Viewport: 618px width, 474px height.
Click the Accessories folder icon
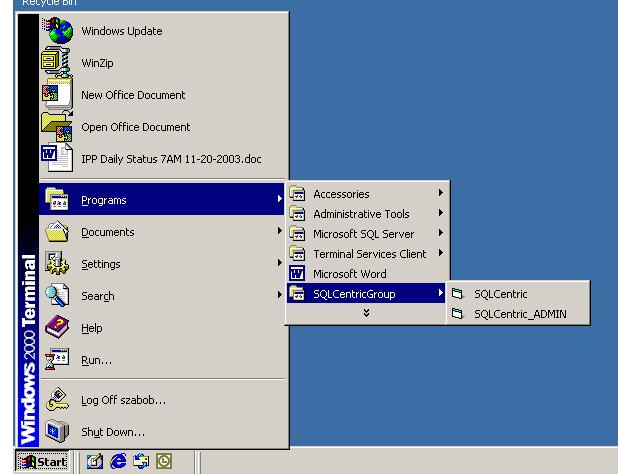(x=297, y=193)
